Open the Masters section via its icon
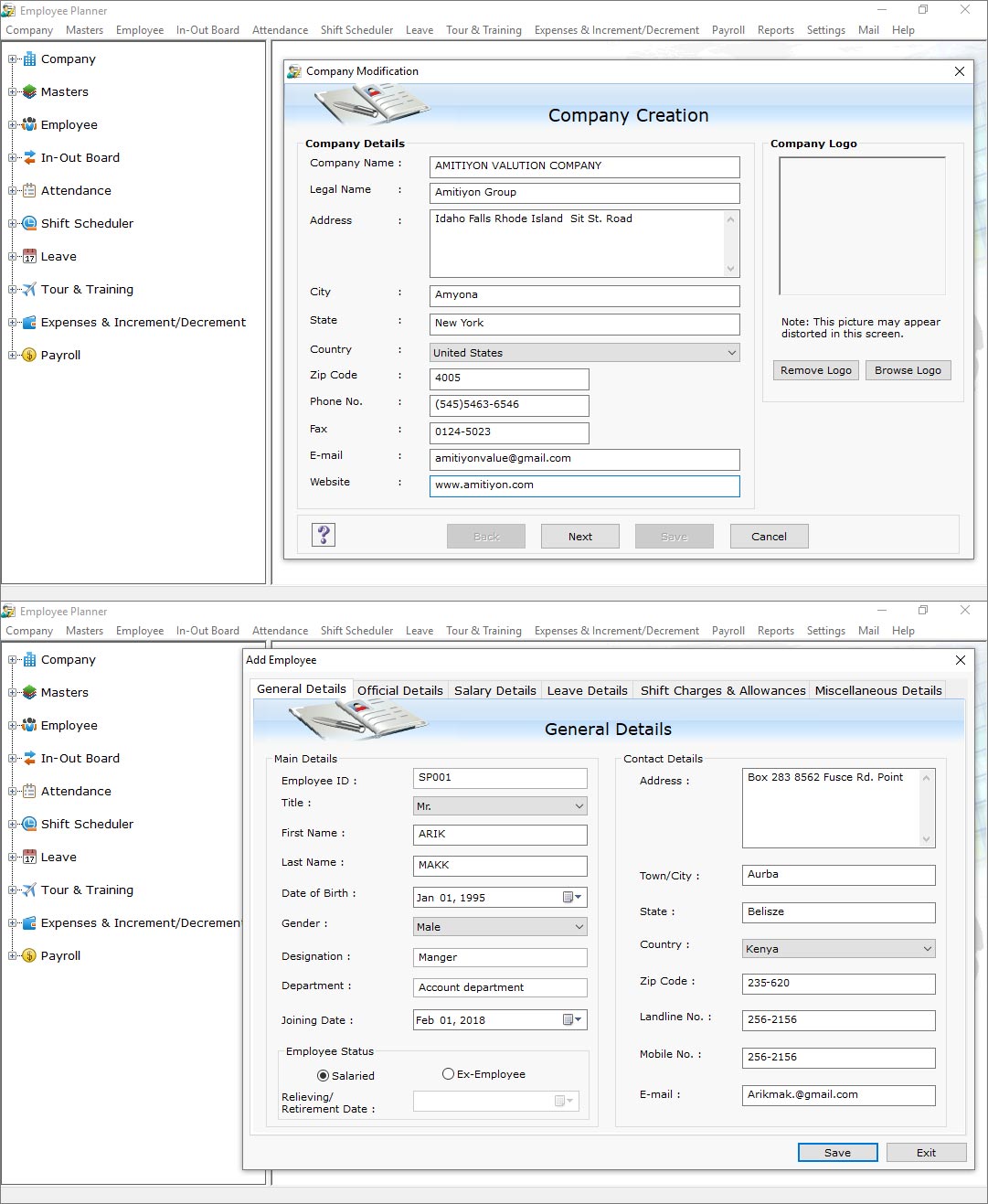Viewport: 988px width, 1204px height. point(28,91)
